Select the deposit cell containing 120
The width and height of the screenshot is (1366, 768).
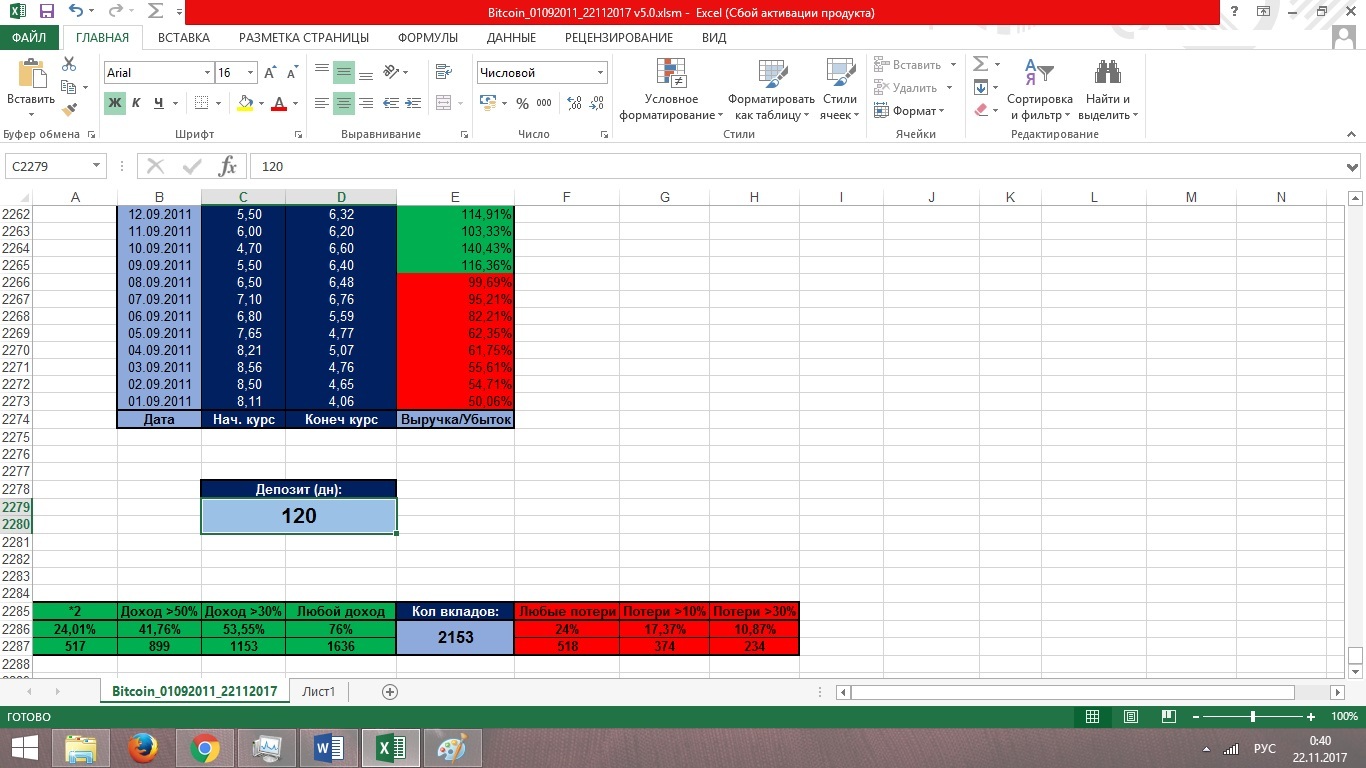(x=299, y=516)
